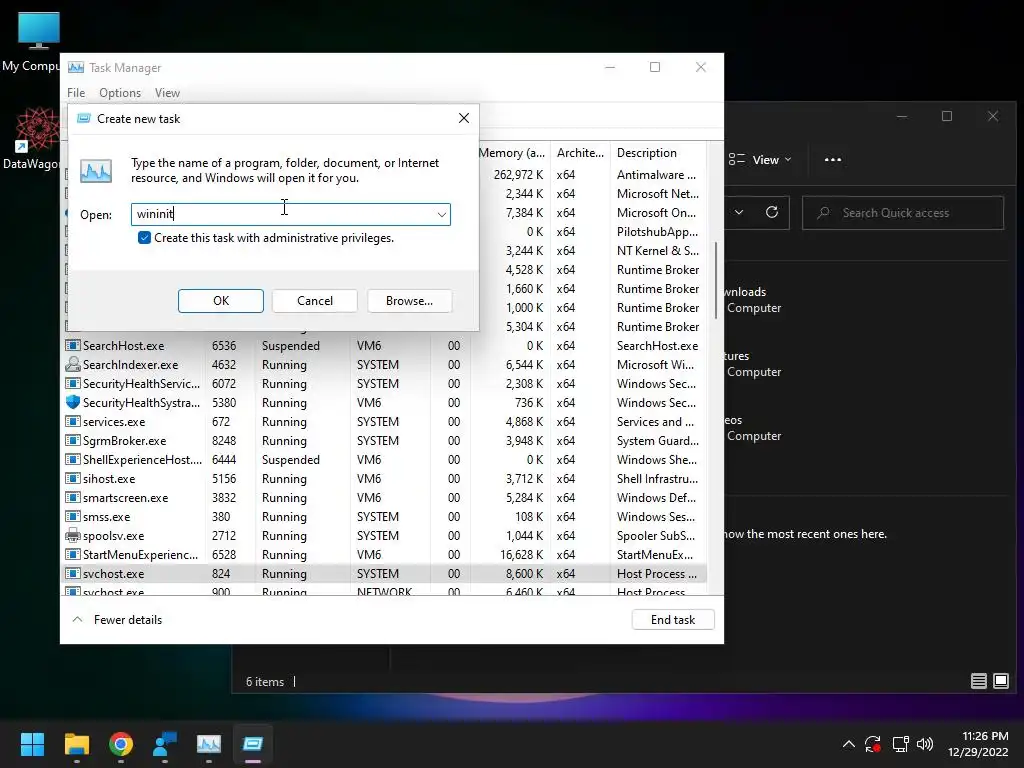The height and width of the screenshot is (768, 1024).
Task: Expand the File Explorer address history dropdown
Action: [739, 212]
